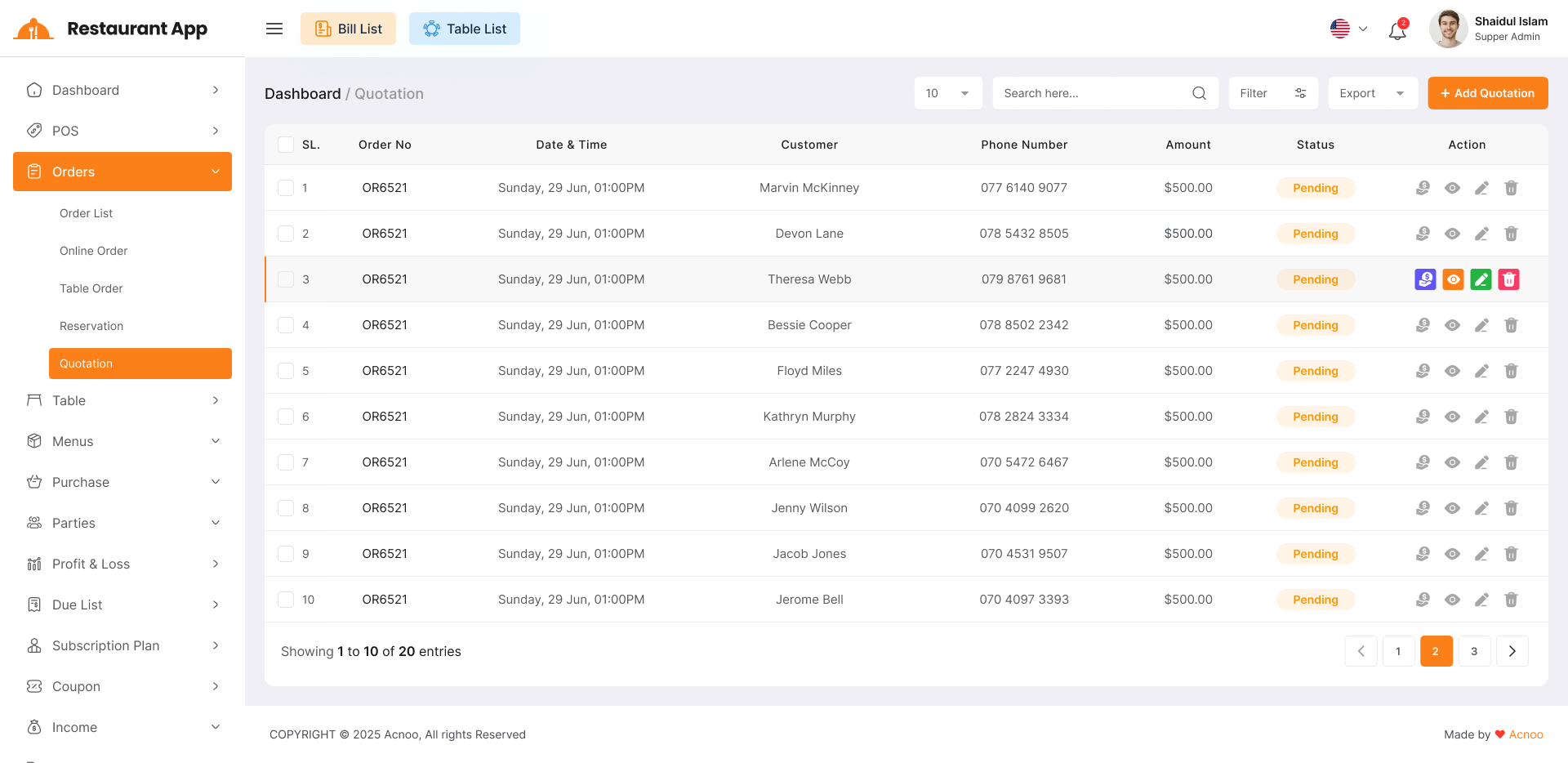Click the green edit icon for Theresa Webb
Viewport: 1568px width, 763px height.
1481,279
